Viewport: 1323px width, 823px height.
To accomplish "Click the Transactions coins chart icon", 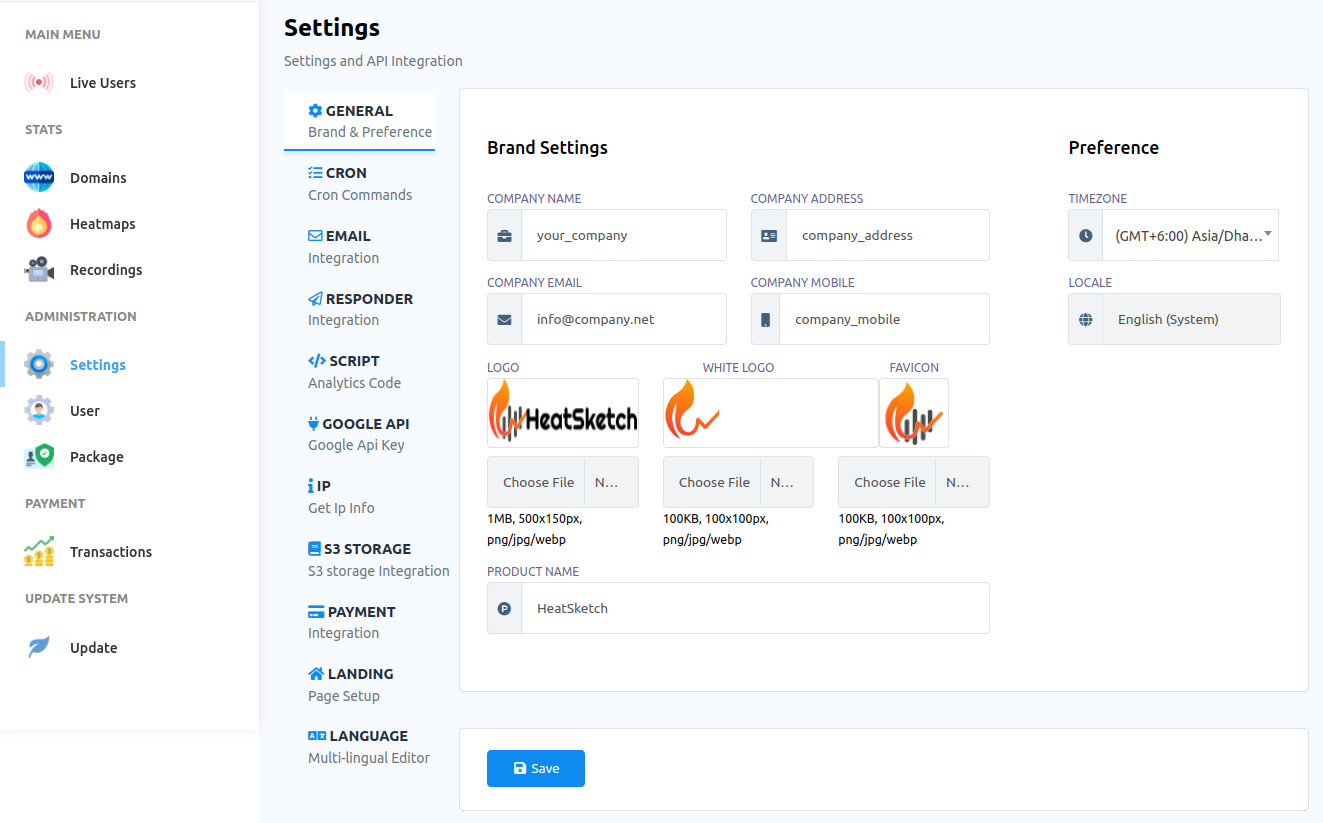I will coord(39,552).
